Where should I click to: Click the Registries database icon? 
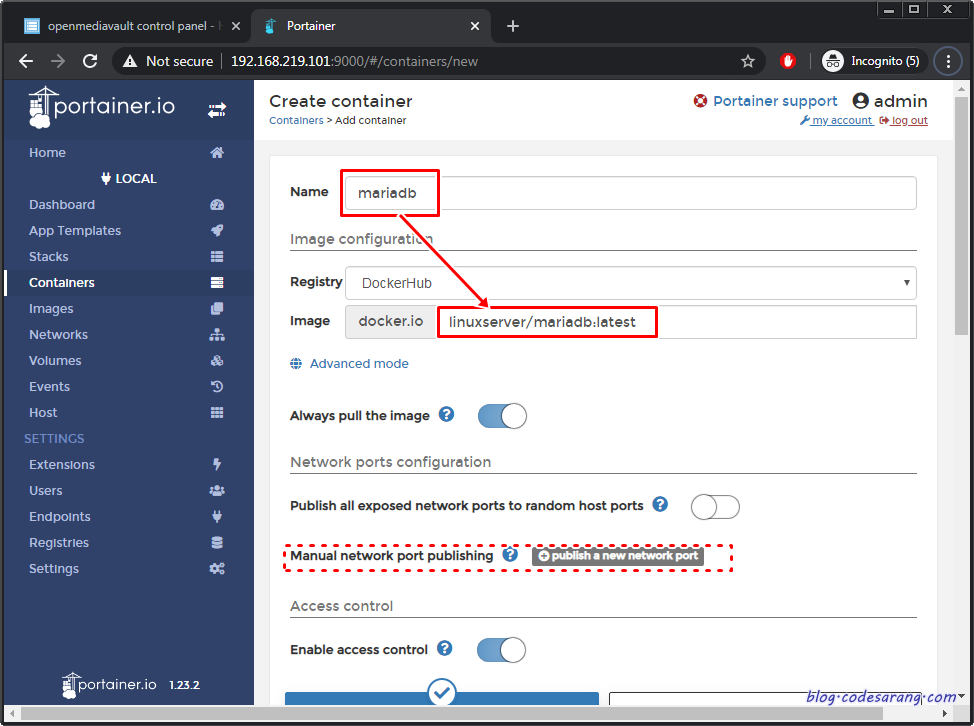click(x=217, y=543)
